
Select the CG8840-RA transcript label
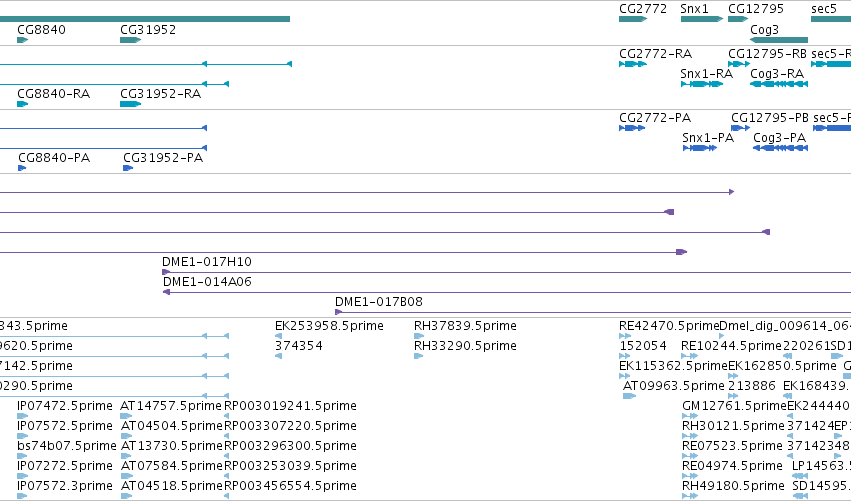[54, 94]
